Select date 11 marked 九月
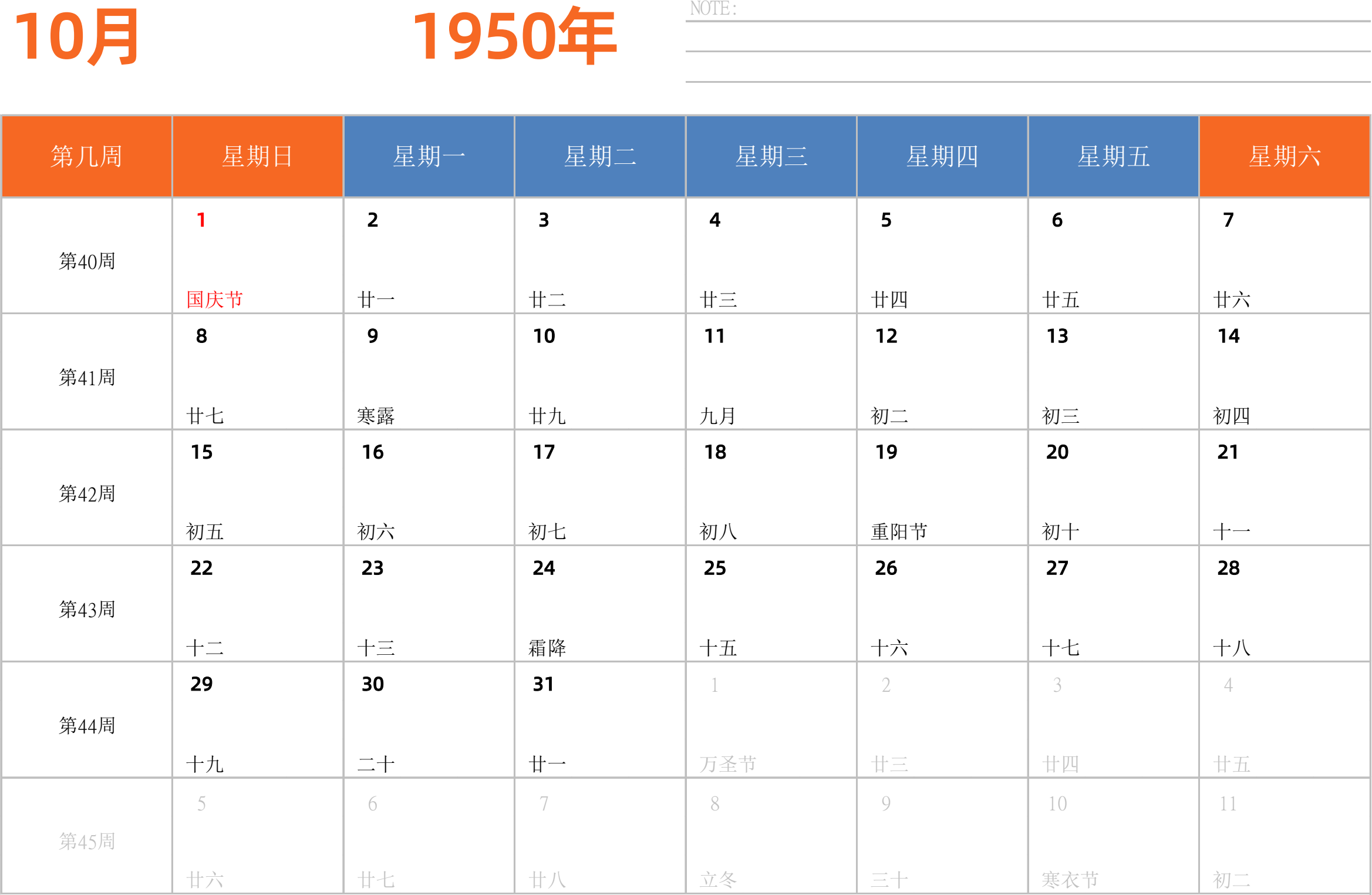 pos(771,372)
